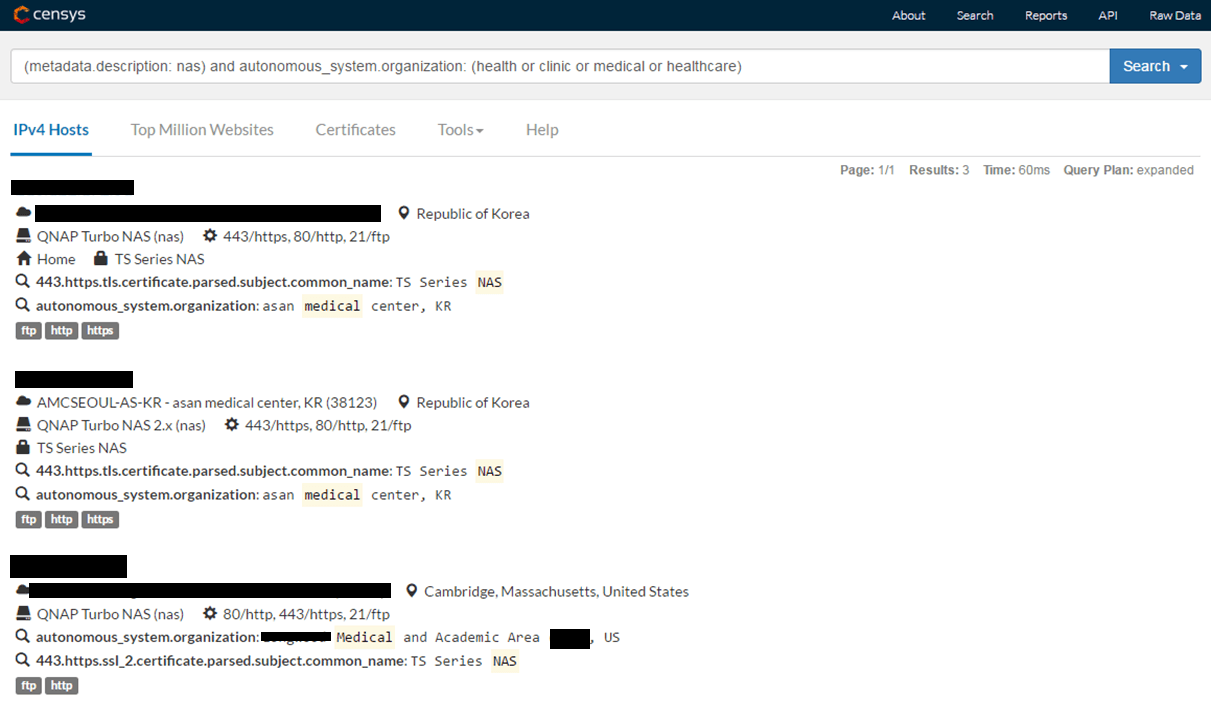Click gear icon next to 443/https first result
This screenshot has width=1211, height=708.
tap(210, 236)
